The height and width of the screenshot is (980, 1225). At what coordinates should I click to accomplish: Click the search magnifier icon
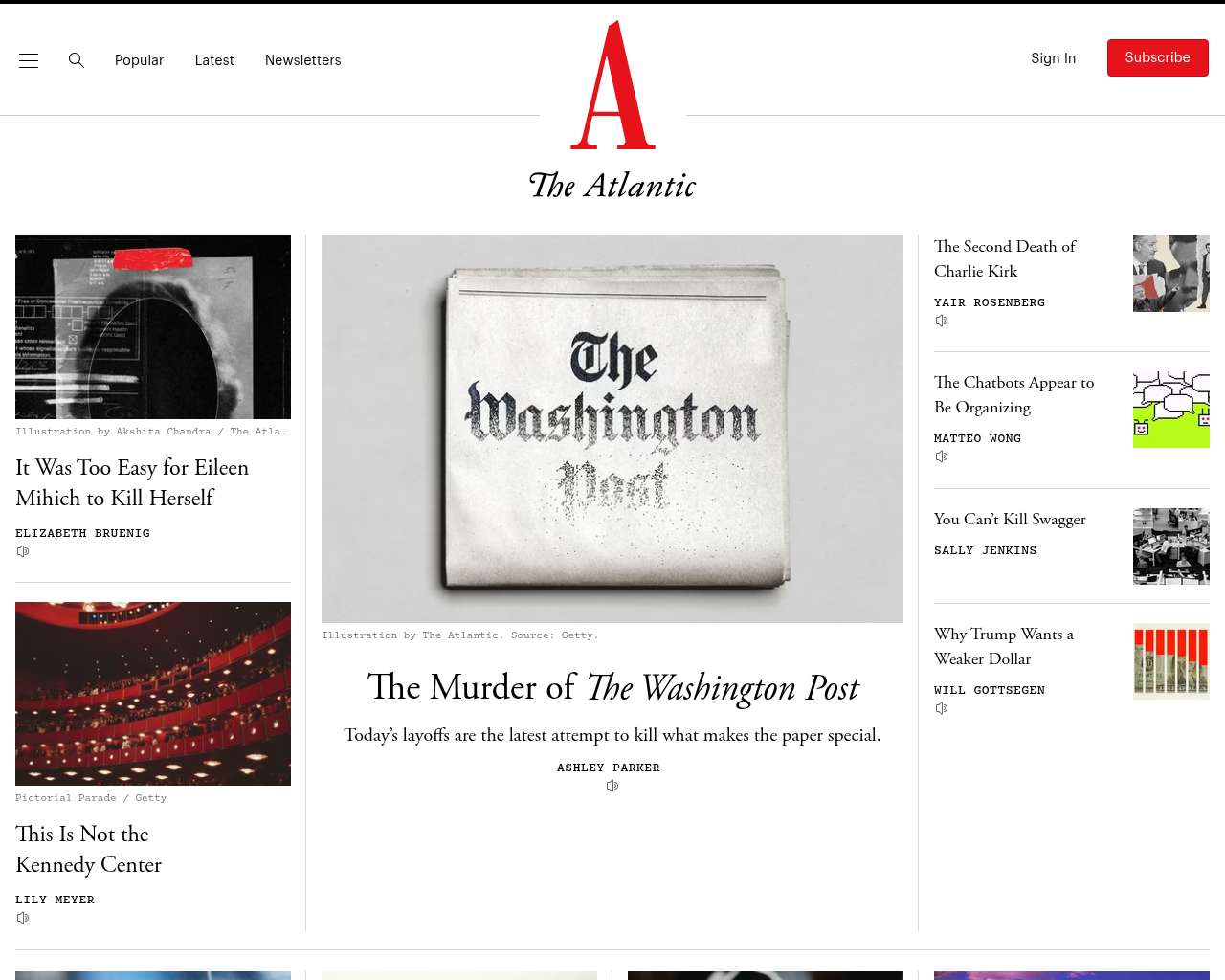click(x=77, y=60)
